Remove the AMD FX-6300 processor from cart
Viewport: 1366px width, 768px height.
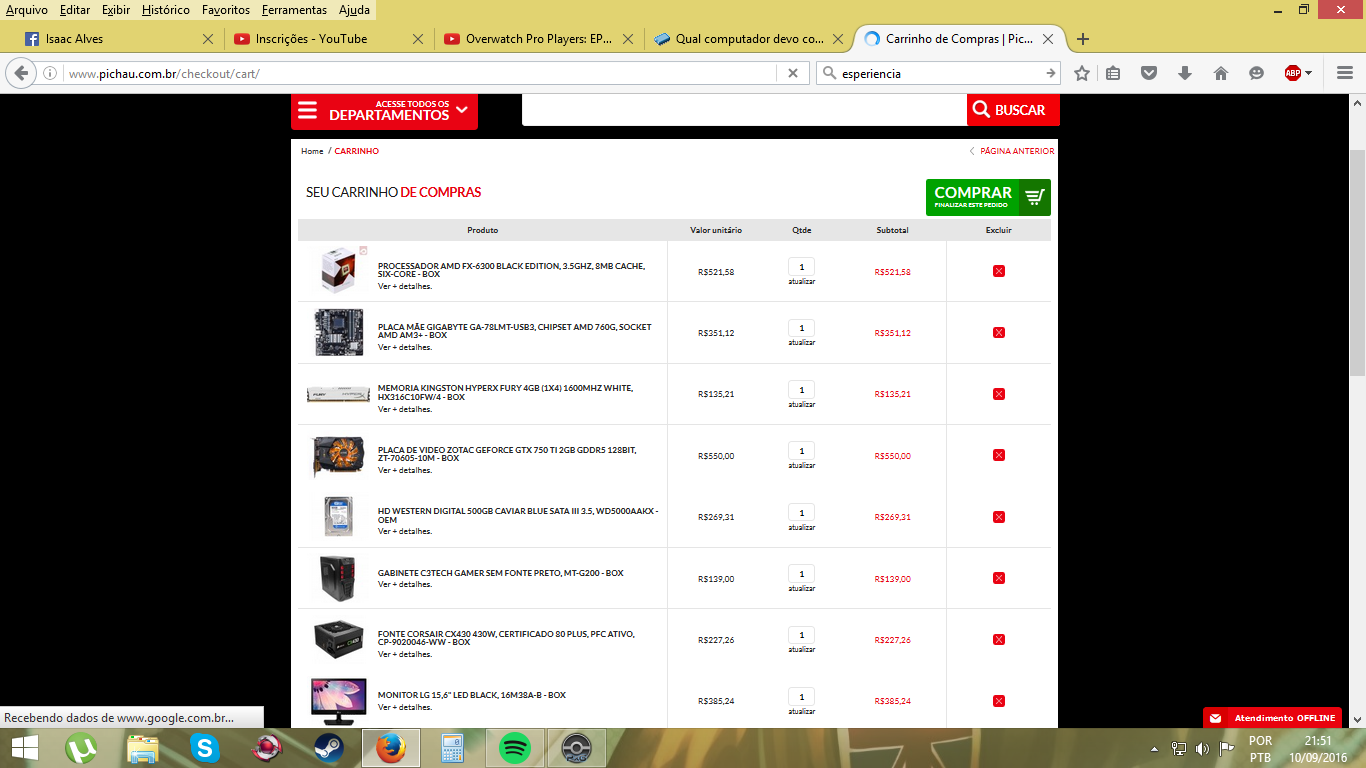[x=998, y=271]
